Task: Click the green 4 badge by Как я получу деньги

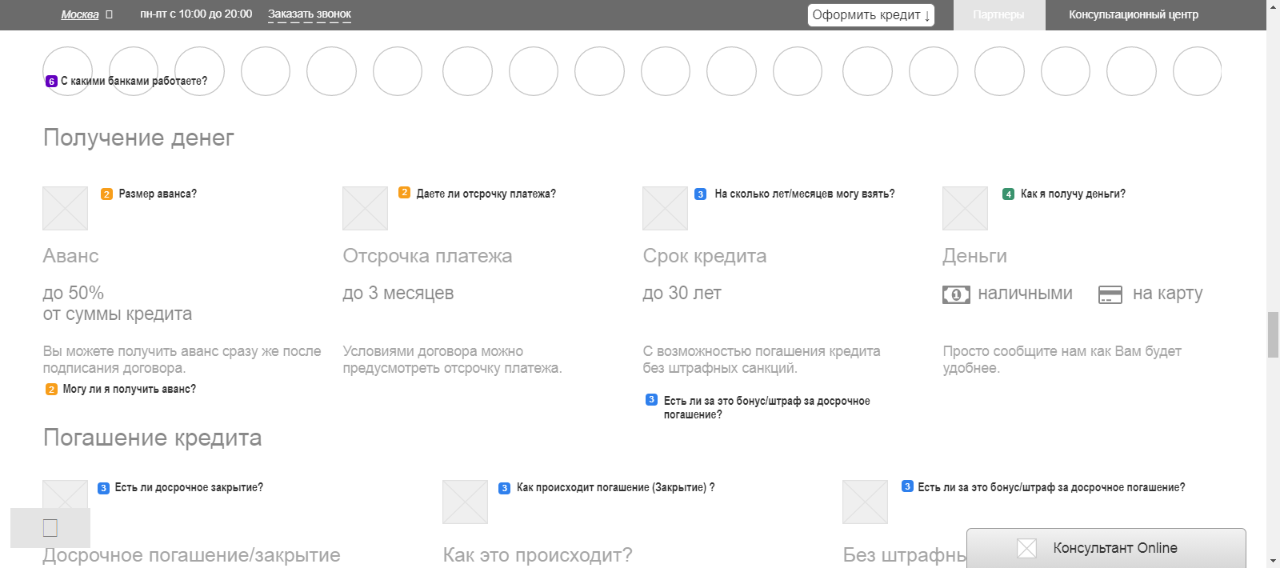Action: (1008, 194)
